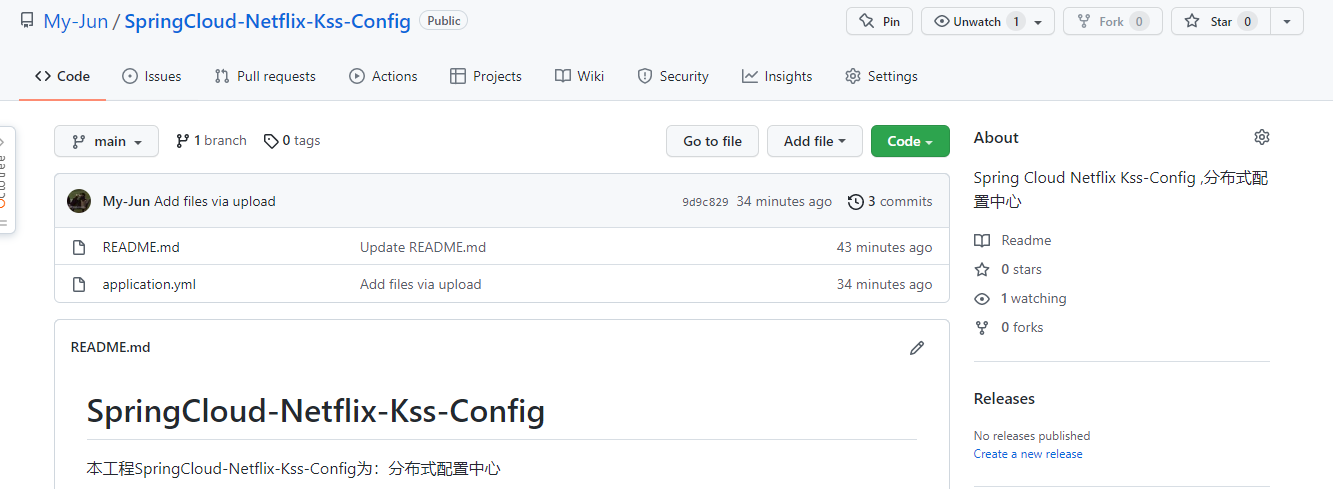Click the watcher count badge next to Unwatch
This screenshot has height=489, width=1333.
click(x=1016, y=21)
